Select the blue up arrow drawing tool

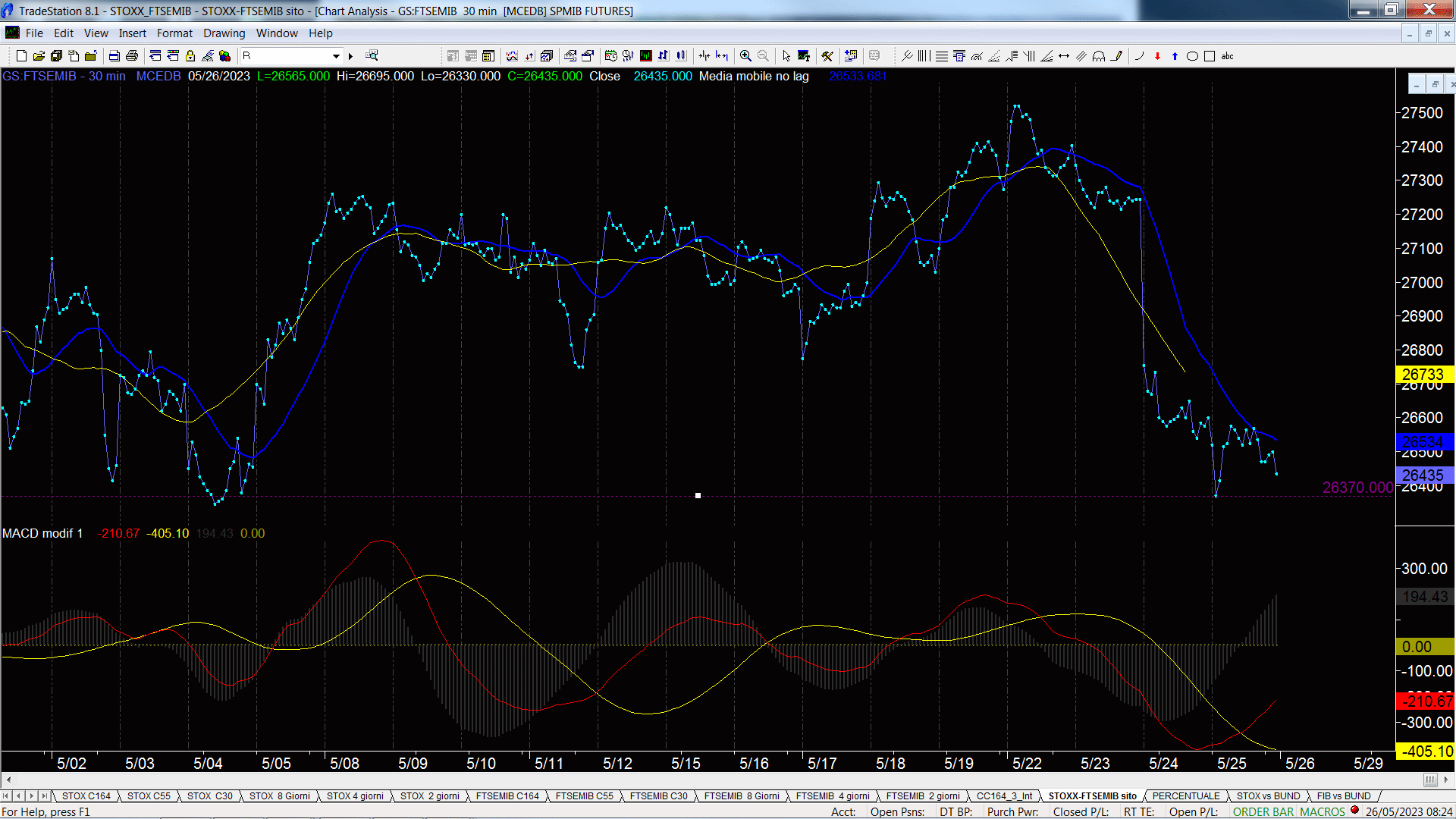[1175, 56]
